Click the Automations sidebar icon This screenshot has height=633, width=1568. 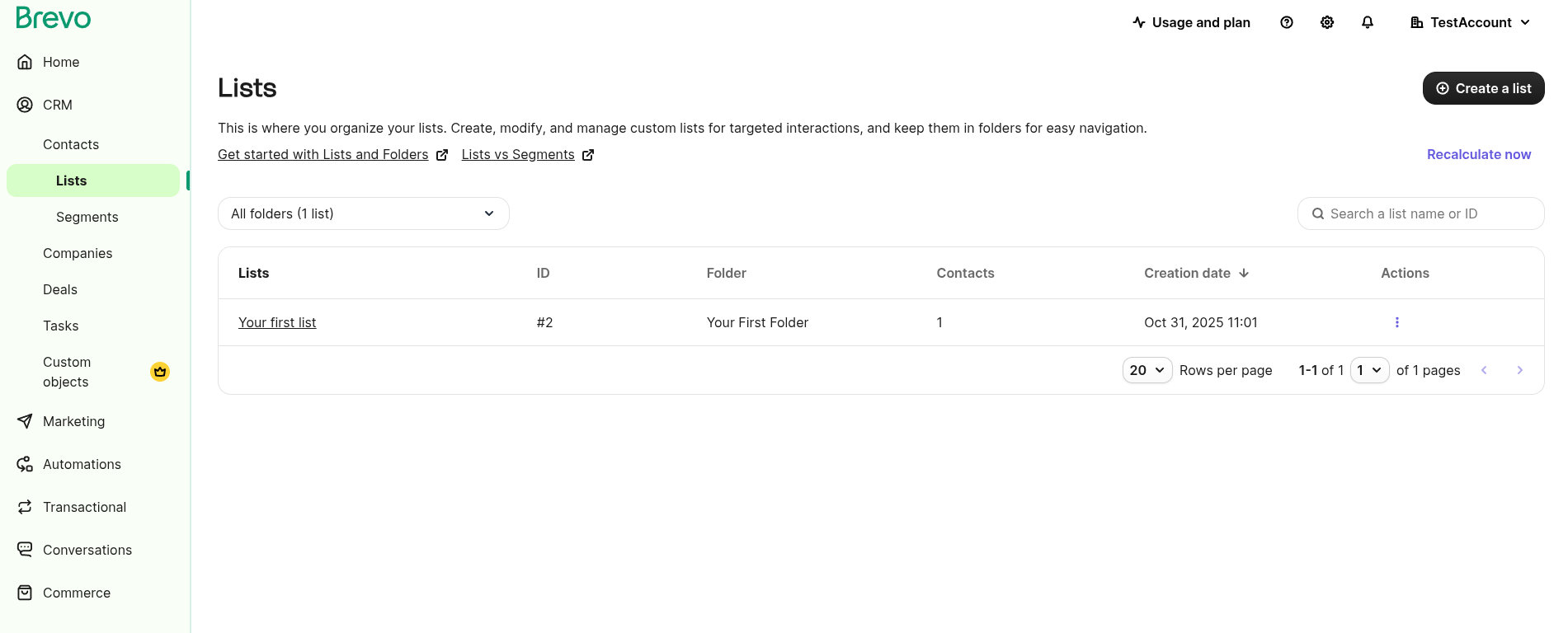[x=25, y=464]
